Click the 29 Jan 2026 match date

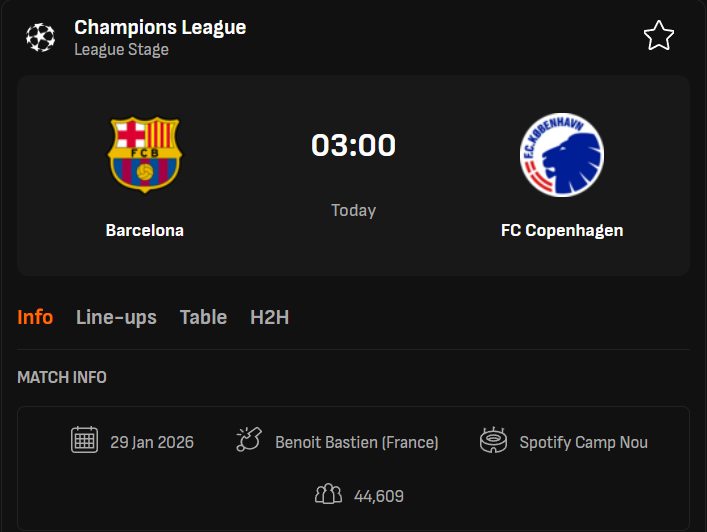pos(152,441)
